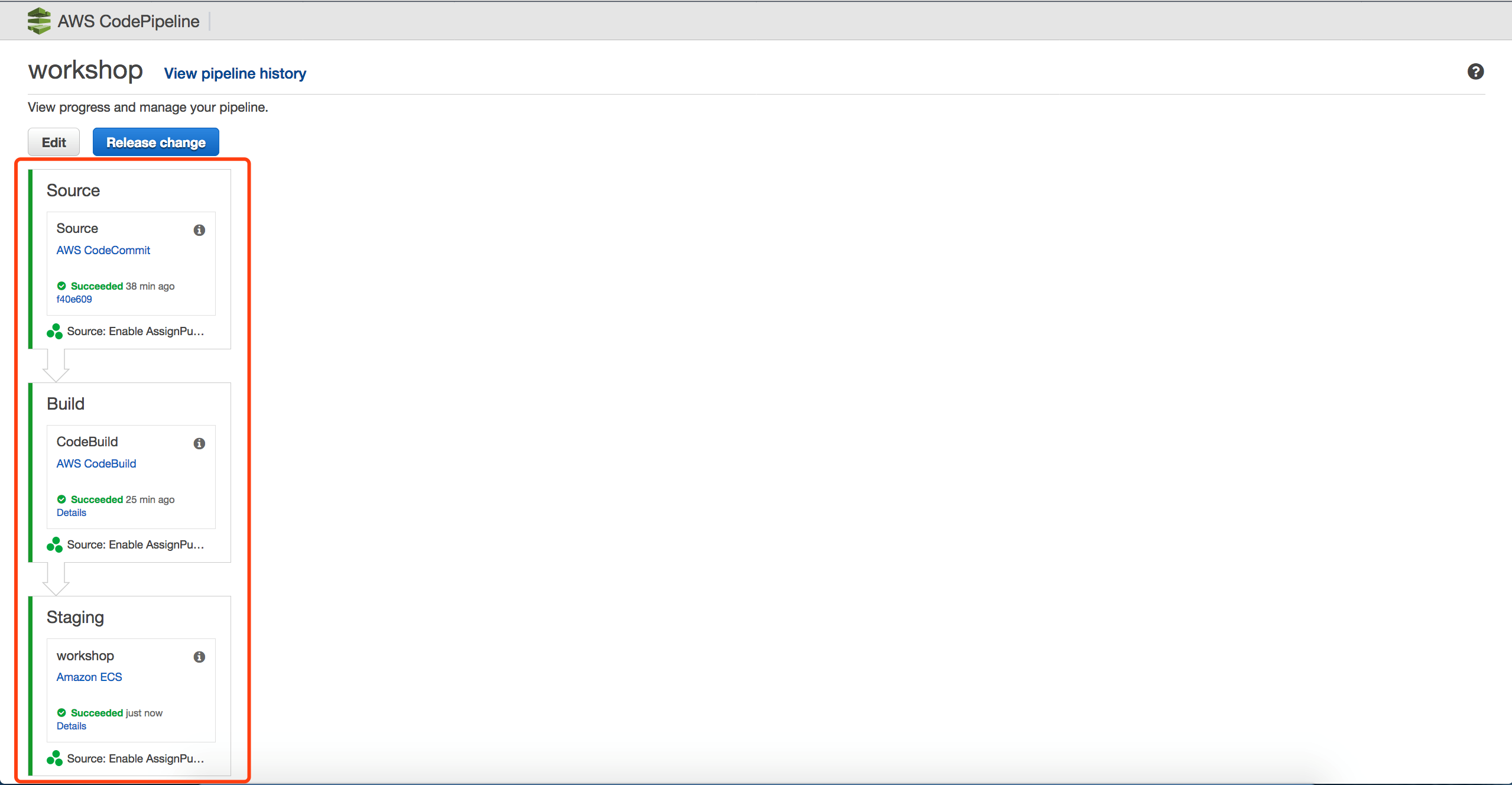Open the AWS CodeCommit provider link
The height and width of the screenshot is (785, 1512).
tap(103, 250)
